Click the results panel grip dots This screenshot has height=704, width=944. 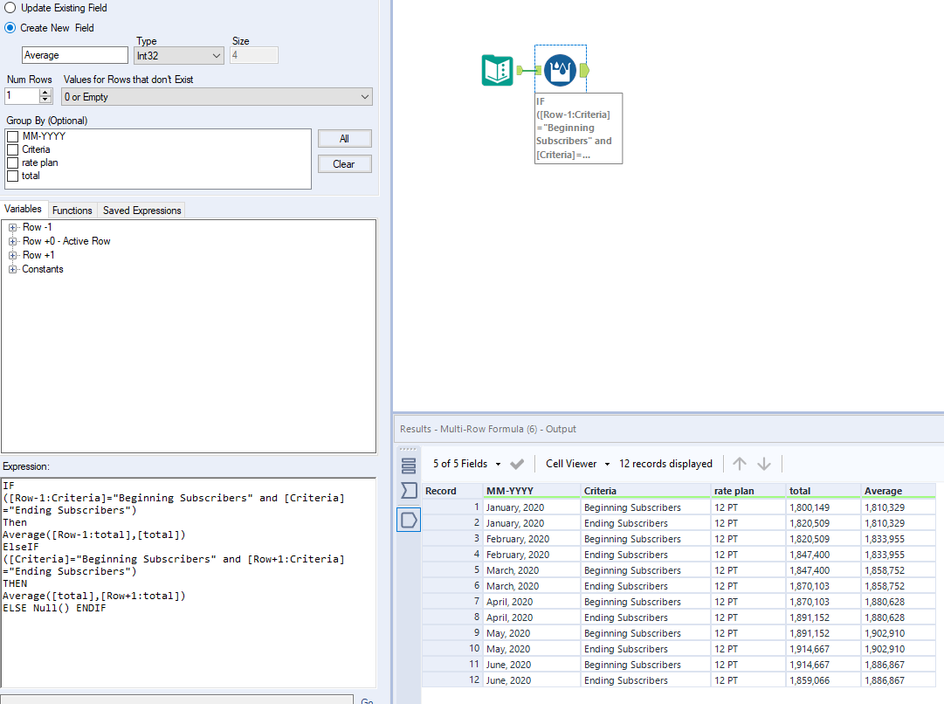pos(408,449)
